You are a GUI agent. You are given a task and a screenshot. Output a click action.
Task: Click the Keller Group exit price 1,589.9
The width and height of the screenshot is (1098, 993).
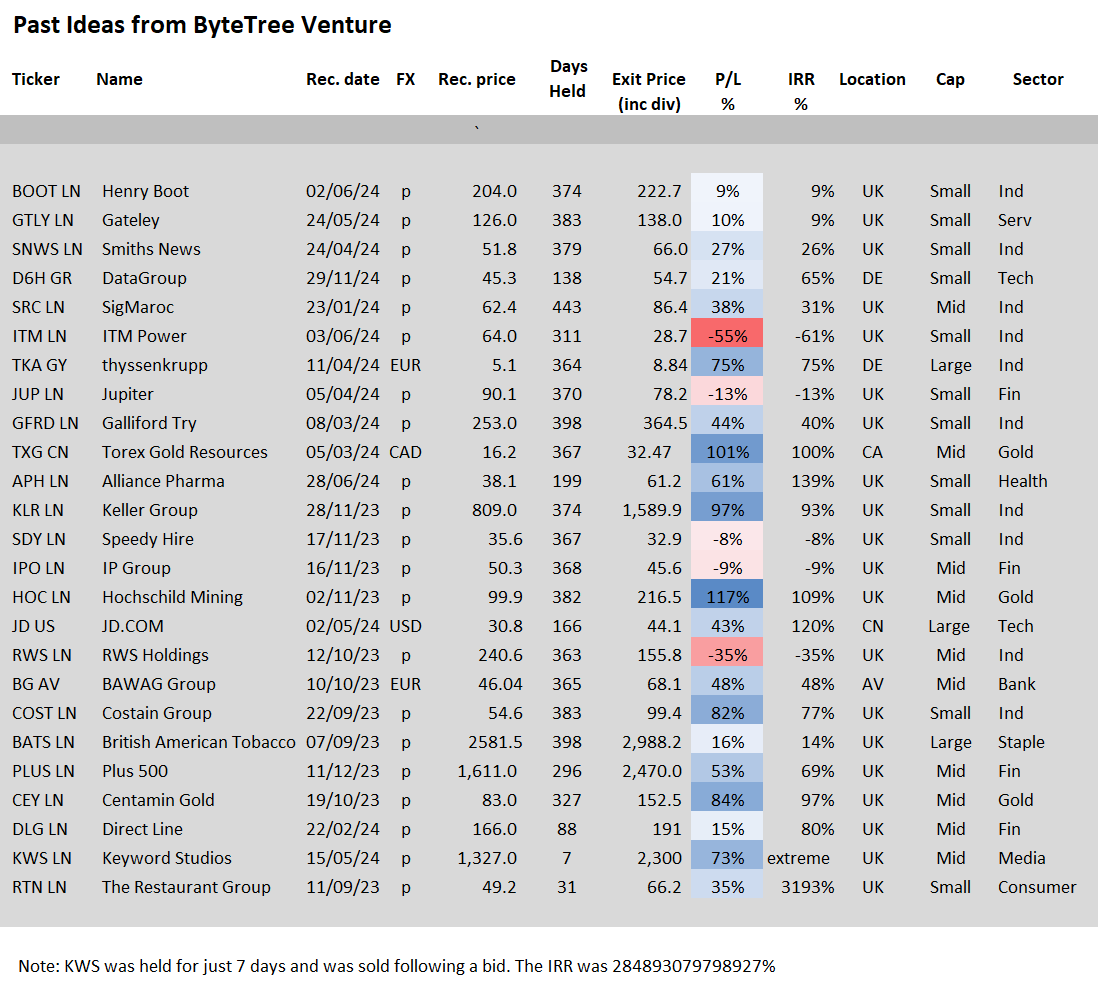tap(652, 511)
